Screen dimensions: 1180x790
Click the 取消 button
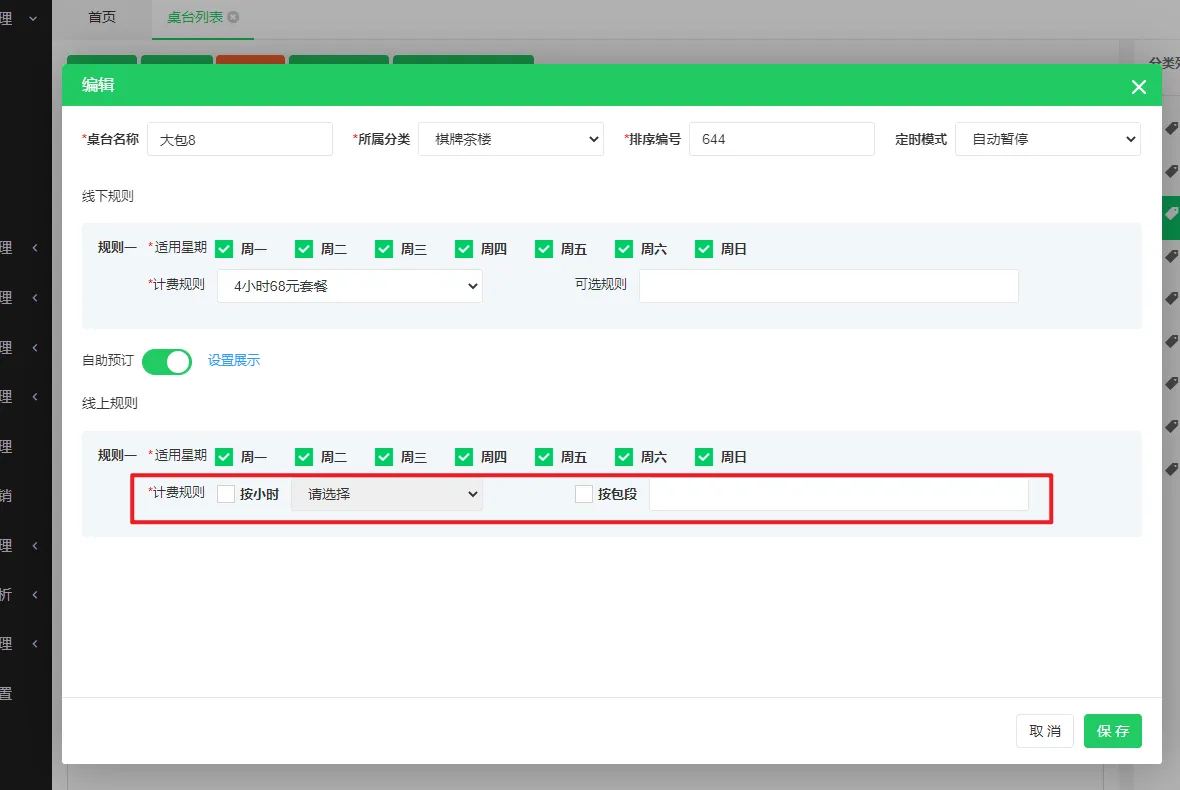click(x=1045, y=731)
